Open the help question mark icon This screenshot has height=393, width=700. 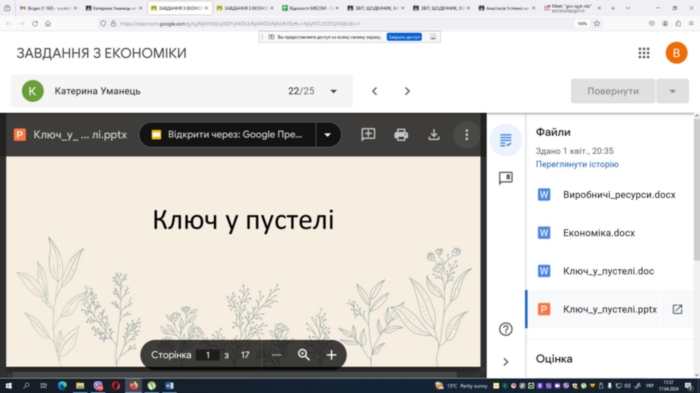506,329
